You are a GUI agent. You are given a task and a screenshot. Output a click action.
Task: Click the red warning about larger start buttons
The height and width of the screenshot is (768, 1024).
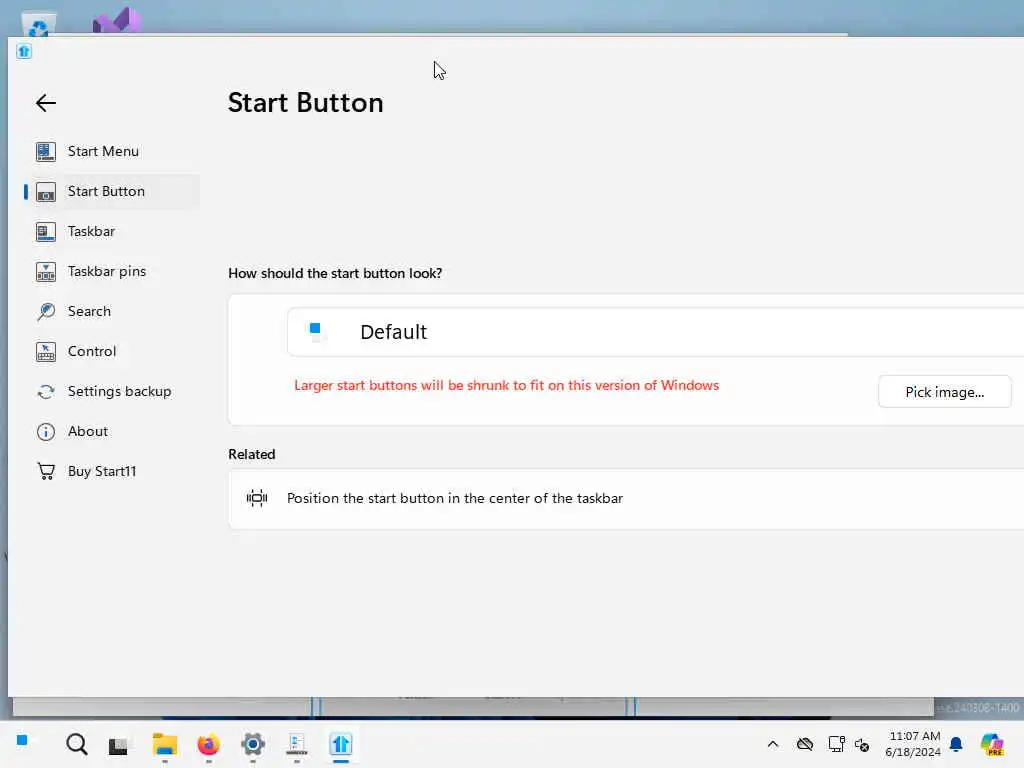506,385
